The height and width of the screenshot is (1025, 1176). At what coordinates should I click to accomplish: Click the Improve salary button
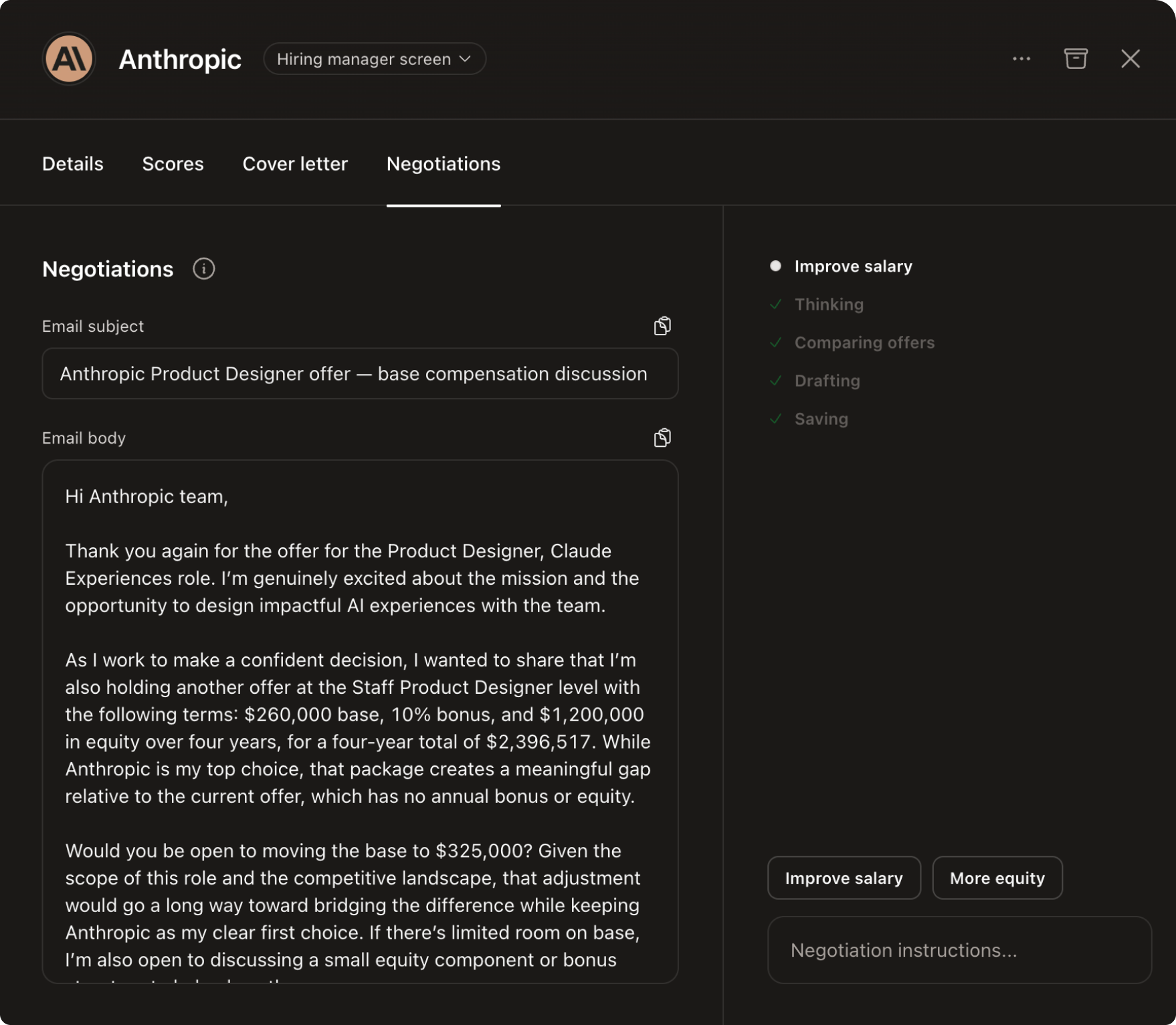pos(844,878)
